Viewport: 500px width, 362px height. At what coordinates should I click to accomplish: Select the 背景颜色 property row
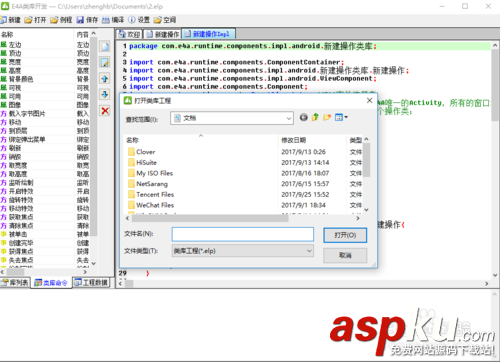pyautogui.click(x=45, y=79)
